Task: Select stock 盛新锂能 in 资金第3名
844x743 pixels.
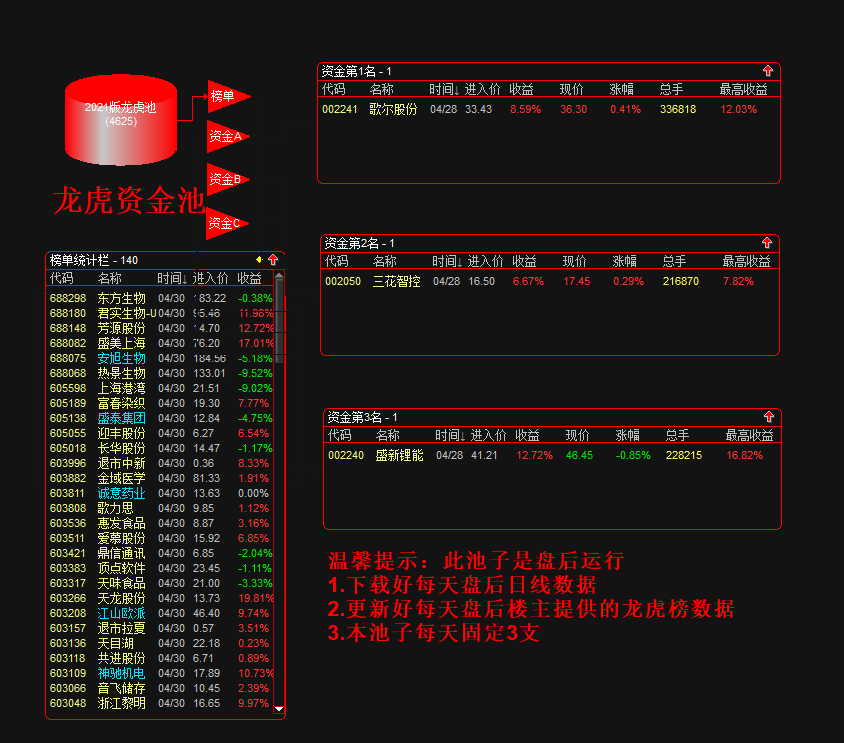Action: point(399,456)
